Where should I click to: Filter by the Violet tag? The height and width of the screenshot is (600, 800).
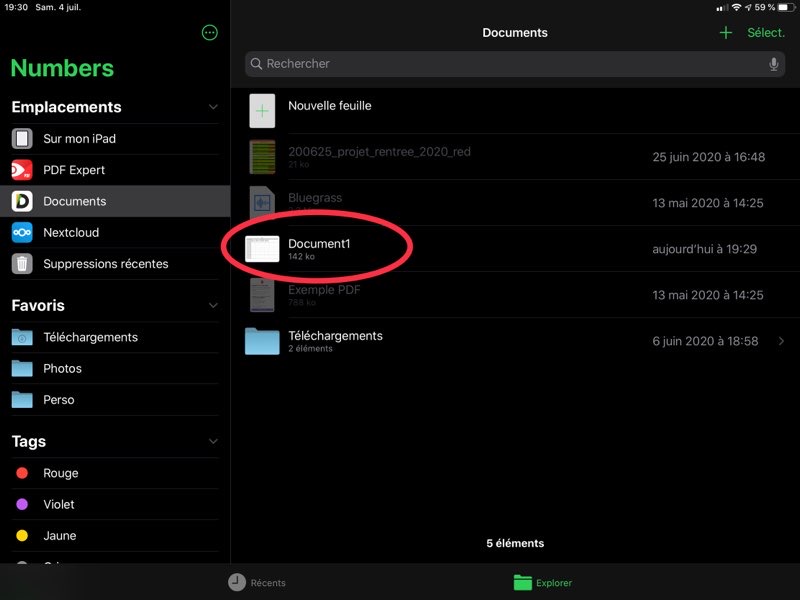(x=58, y=504)
